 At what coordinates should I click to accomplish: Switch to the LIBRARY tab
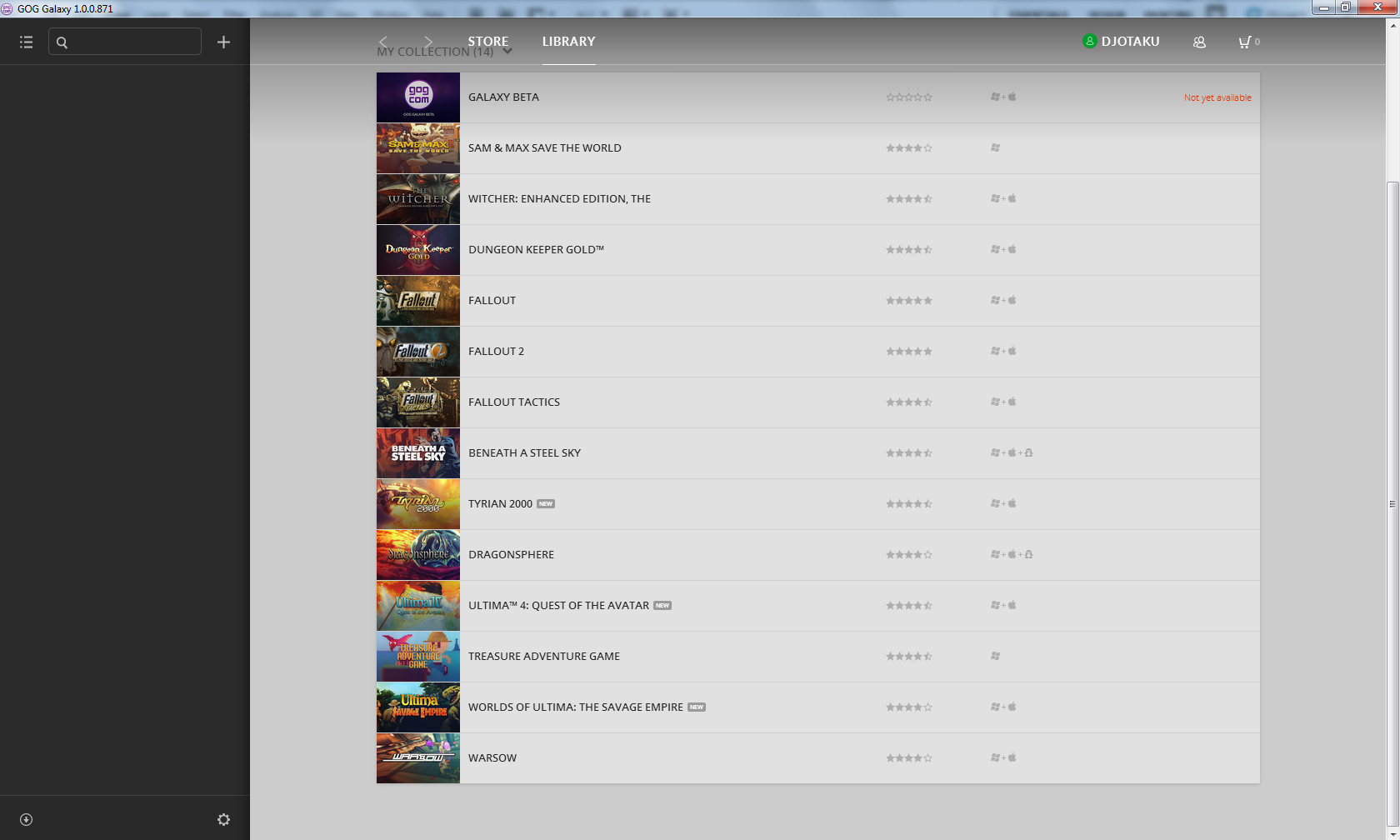(x=568, y=42)
